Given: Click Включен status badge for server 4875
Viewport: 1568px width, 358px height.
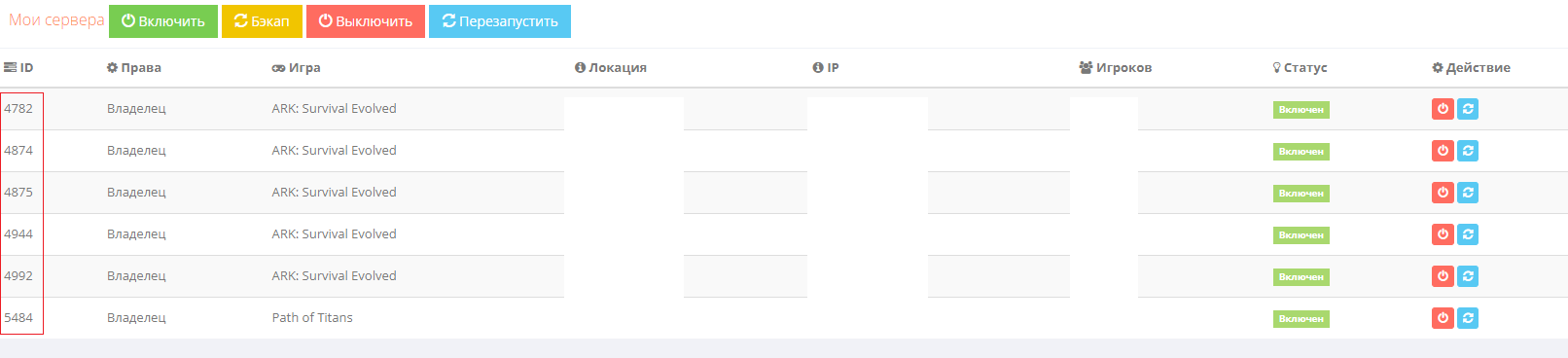Looking at the screenshot, I should point(1301,194).
